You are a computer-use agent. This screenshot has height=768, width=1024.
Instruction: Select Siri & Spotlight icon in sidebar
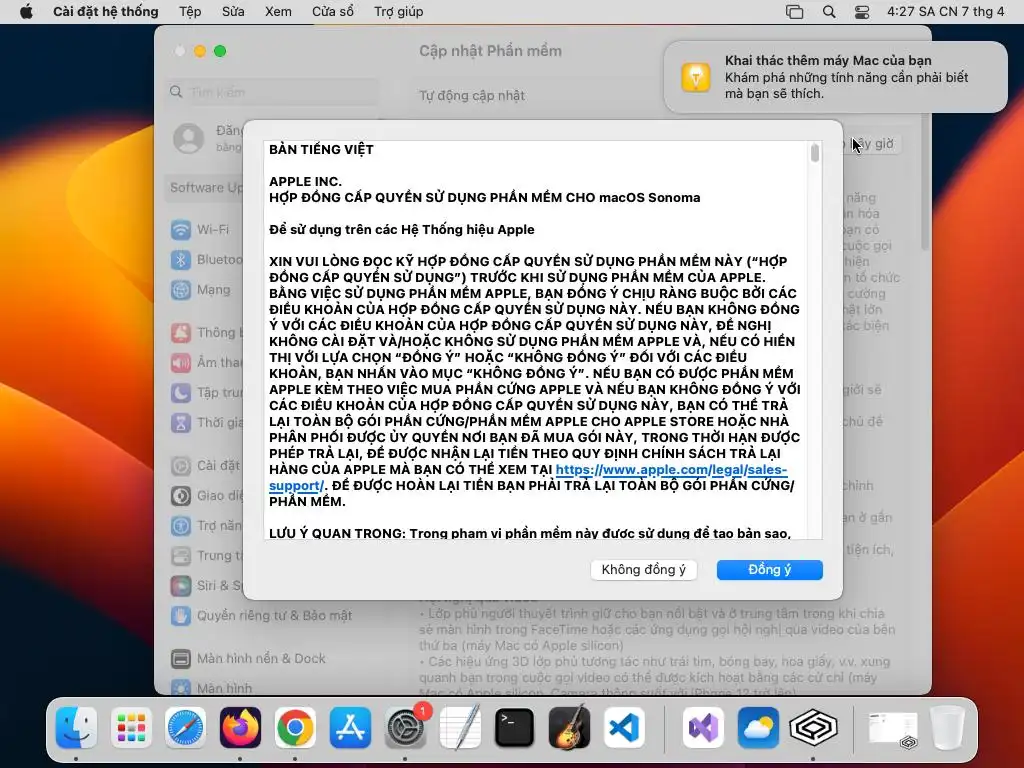pyautogui.click(x=181, y=586)
